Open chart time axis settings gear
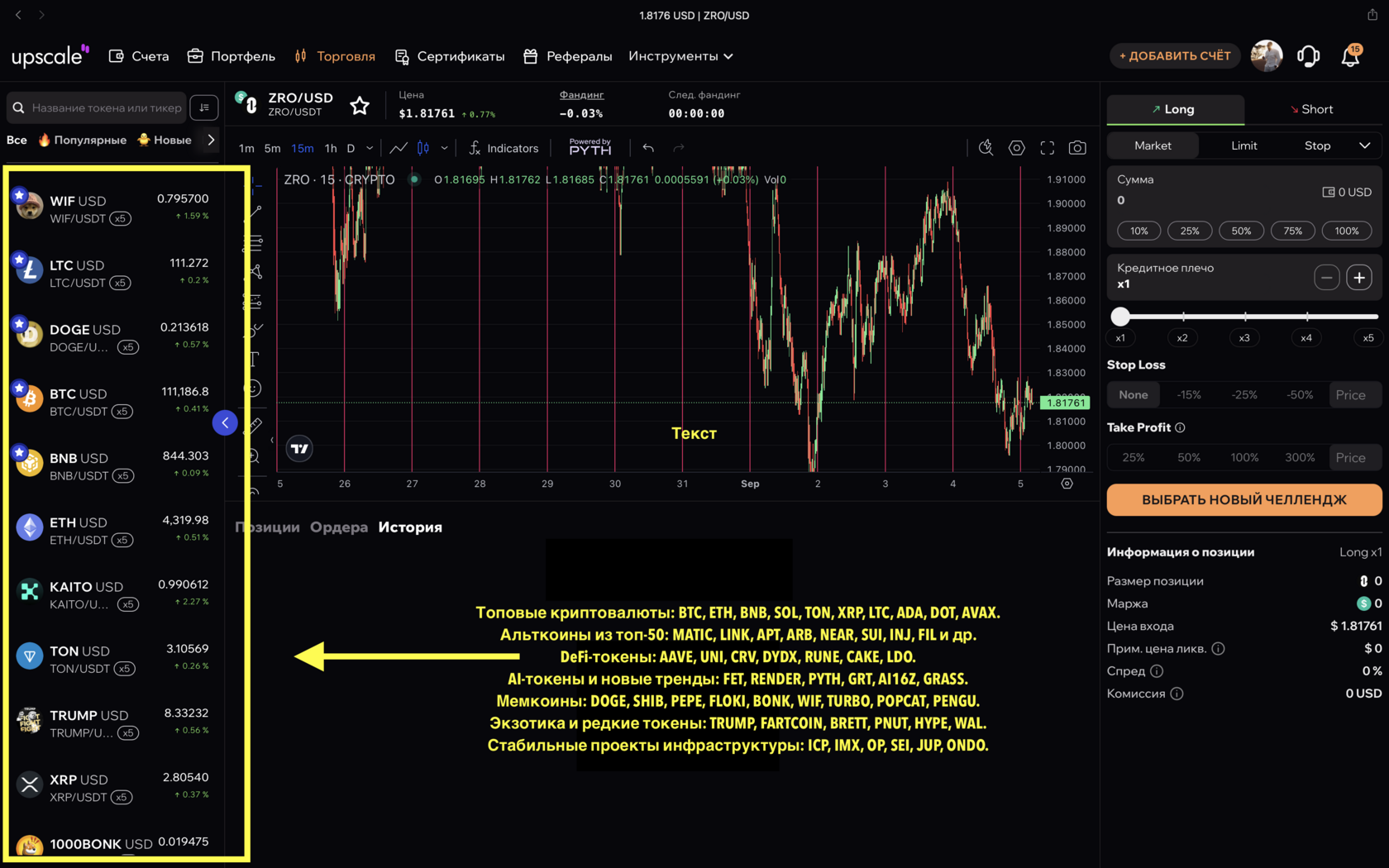The width and height of the screenshot is (1389, 868). click(1067, 484)
